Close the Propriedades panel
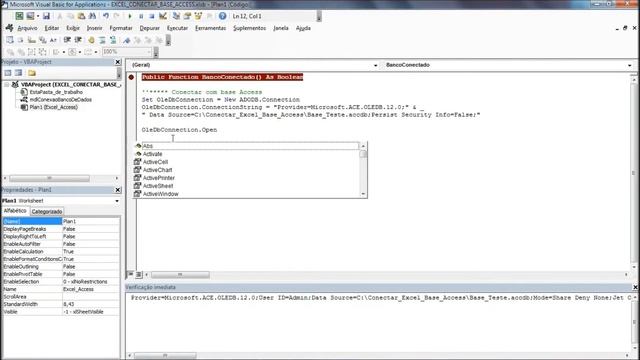Viewport: 640px width, 360px height. click(x=118, y=190)
